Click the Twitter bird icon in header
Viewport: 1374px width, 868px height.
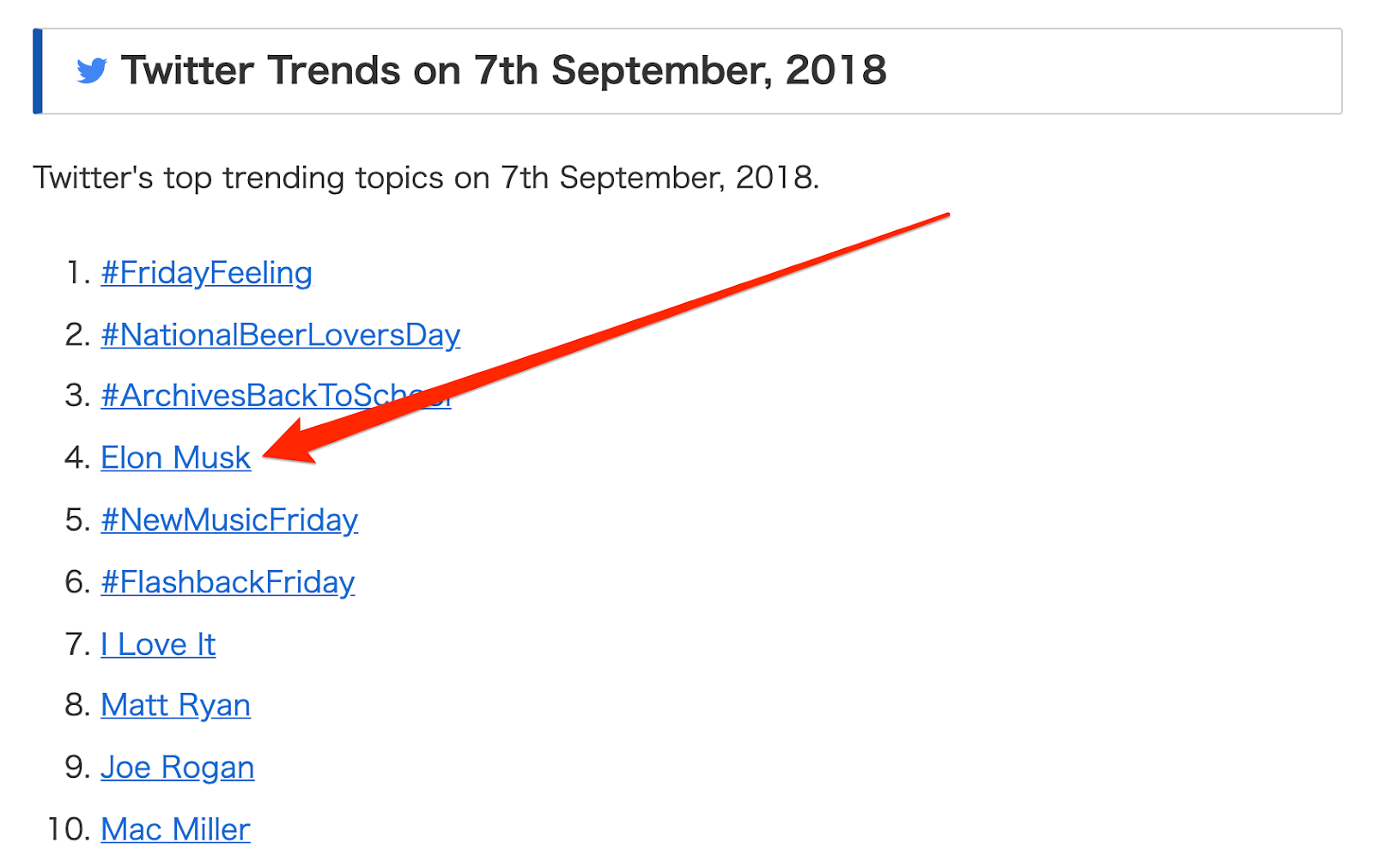pos(92,70)
